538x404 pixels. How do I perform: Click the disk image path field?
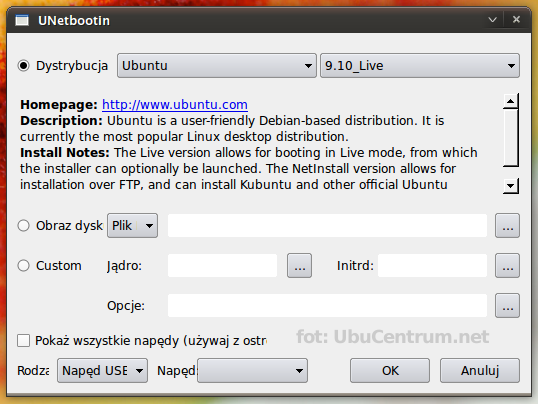(327, 226)
